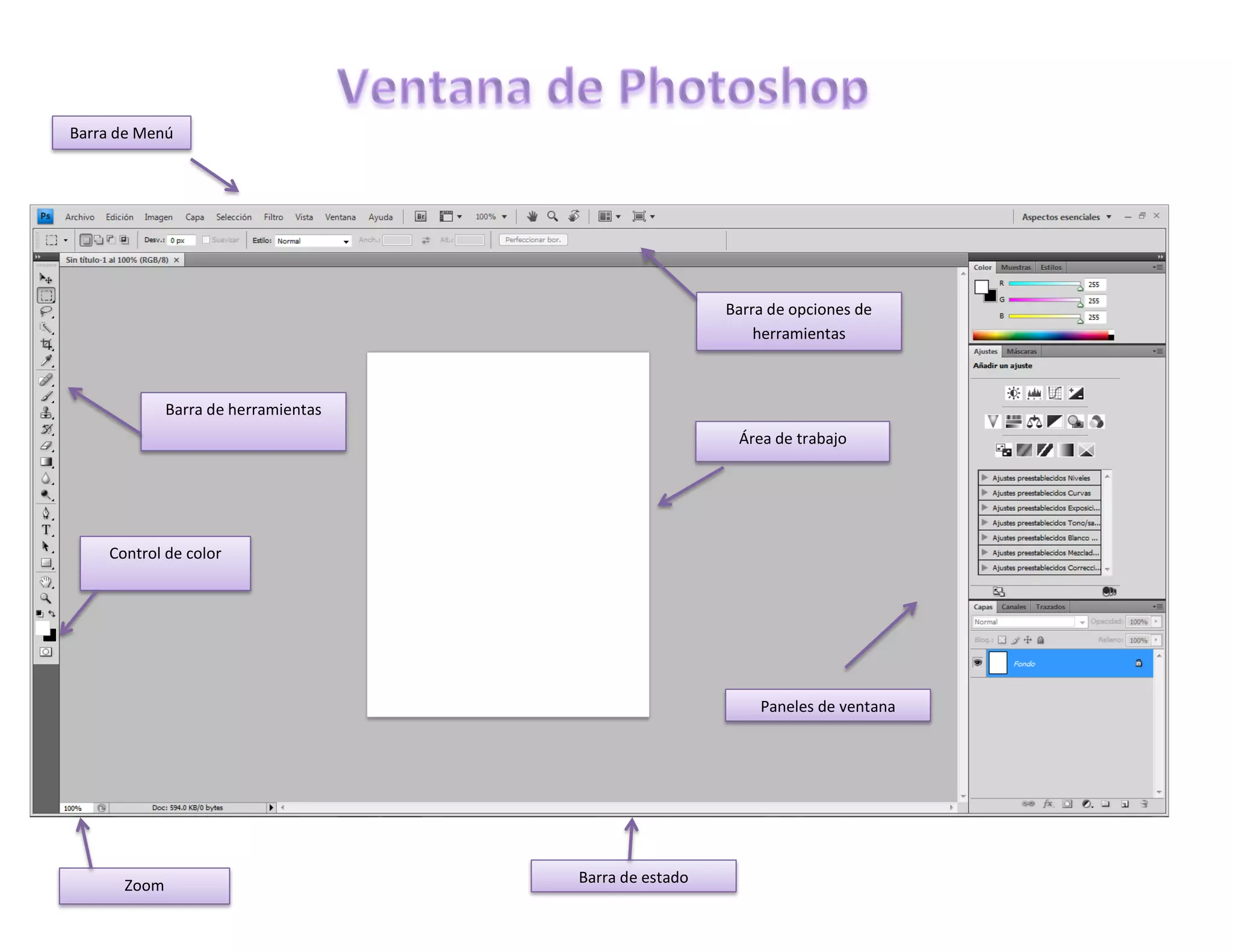Image resolution: width=1233 pixels, height=952 pixels.
Task: Switch to the Canales tab
Action: (1013, 607)
